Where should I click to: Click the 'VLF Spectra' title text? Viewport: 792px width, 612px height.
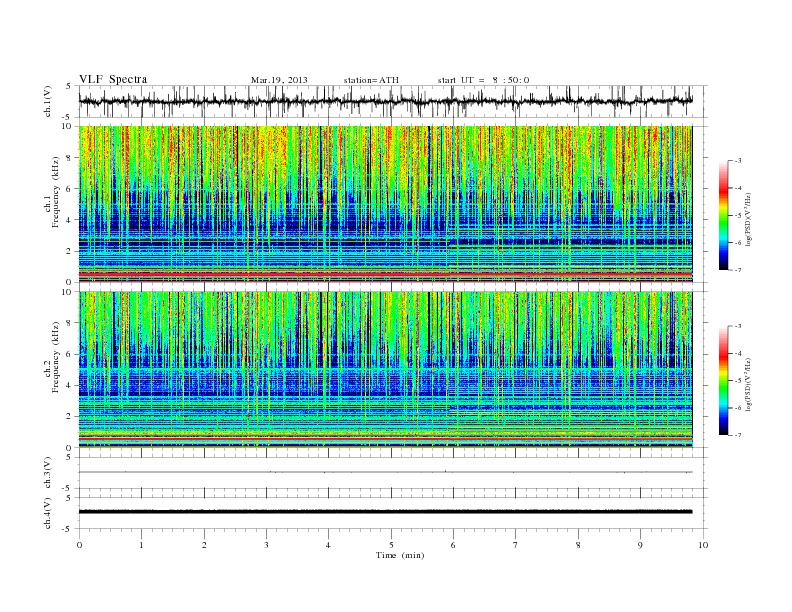(113, 79)
